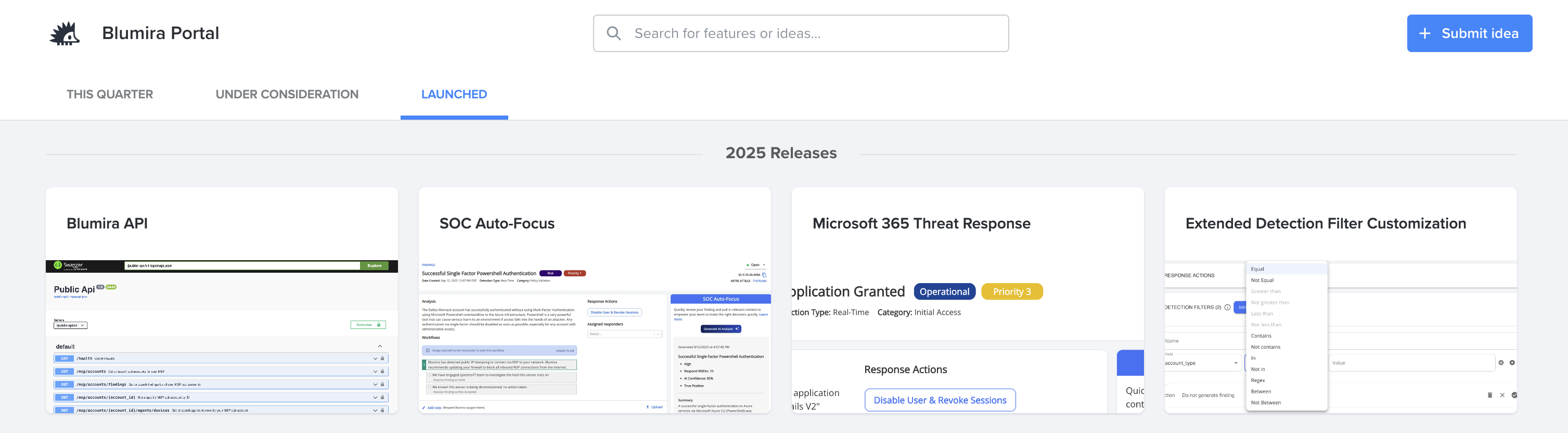Select the LAUNCHED tab
This screenshot has width=1568, height=433.
click(454, 94)
